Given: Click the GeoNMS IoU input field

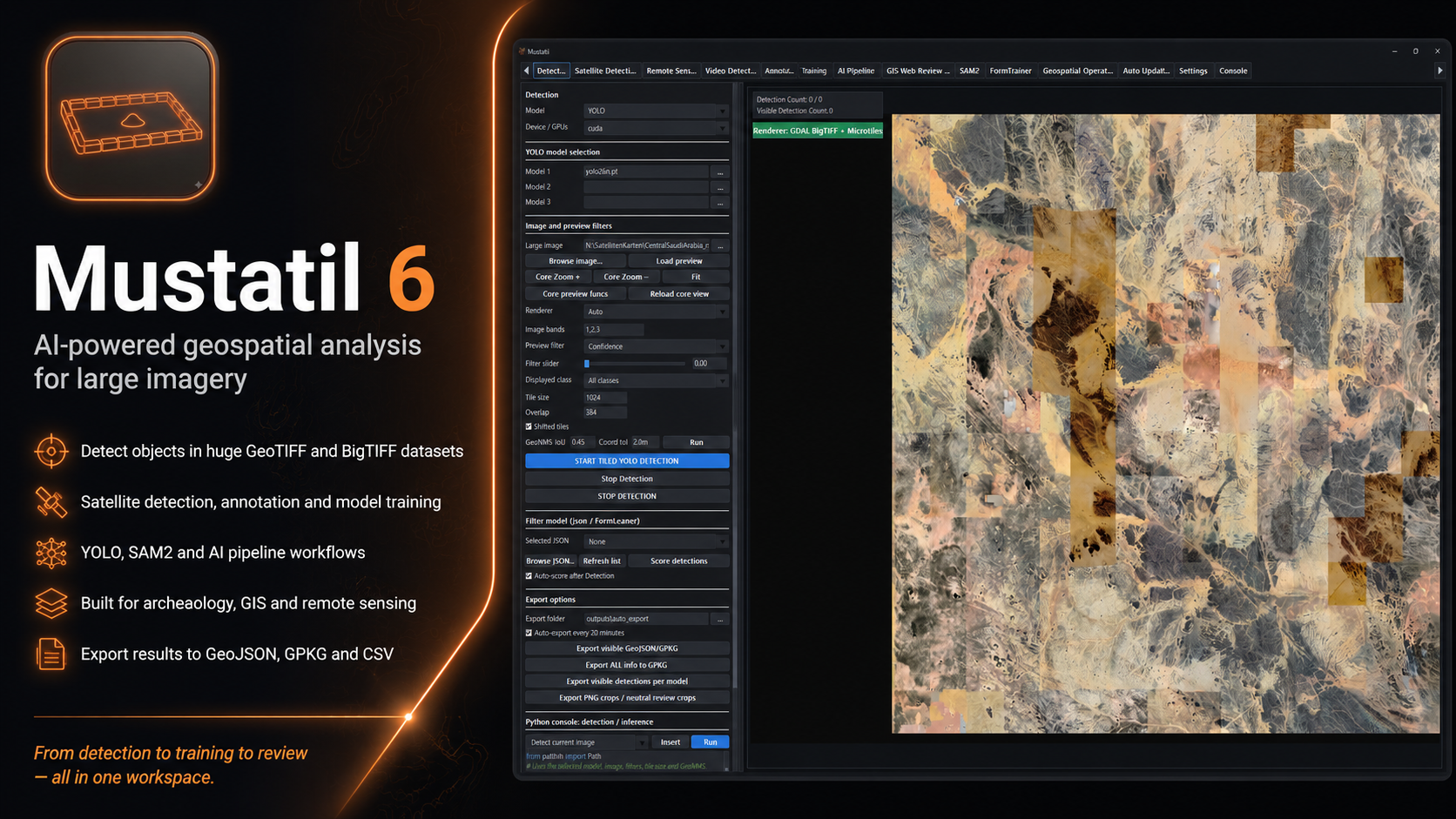Looking at the screenshot, I should (x=583, y=442).
